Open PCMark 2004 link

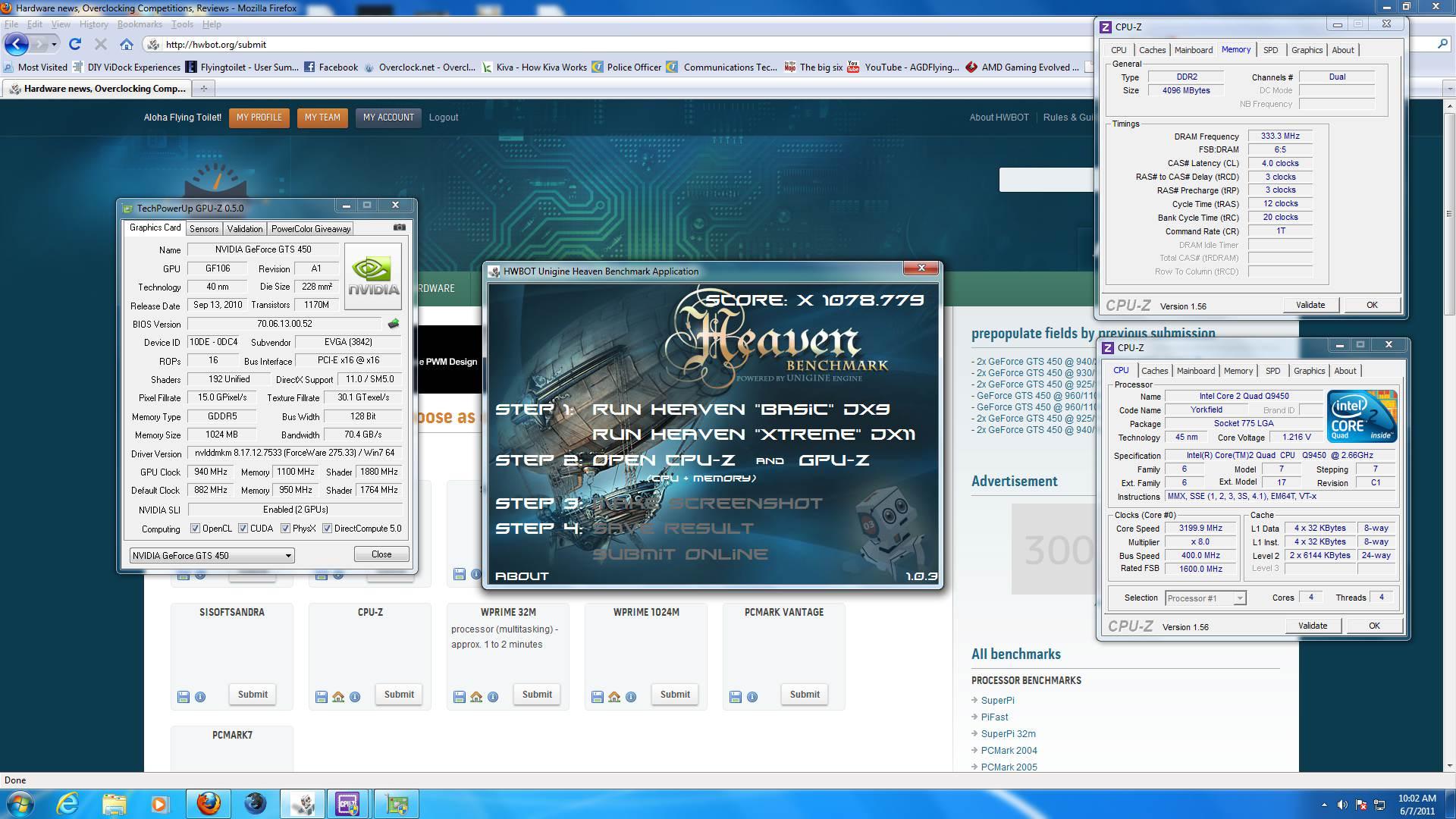pyautogui.click(x=1009, y=750)
